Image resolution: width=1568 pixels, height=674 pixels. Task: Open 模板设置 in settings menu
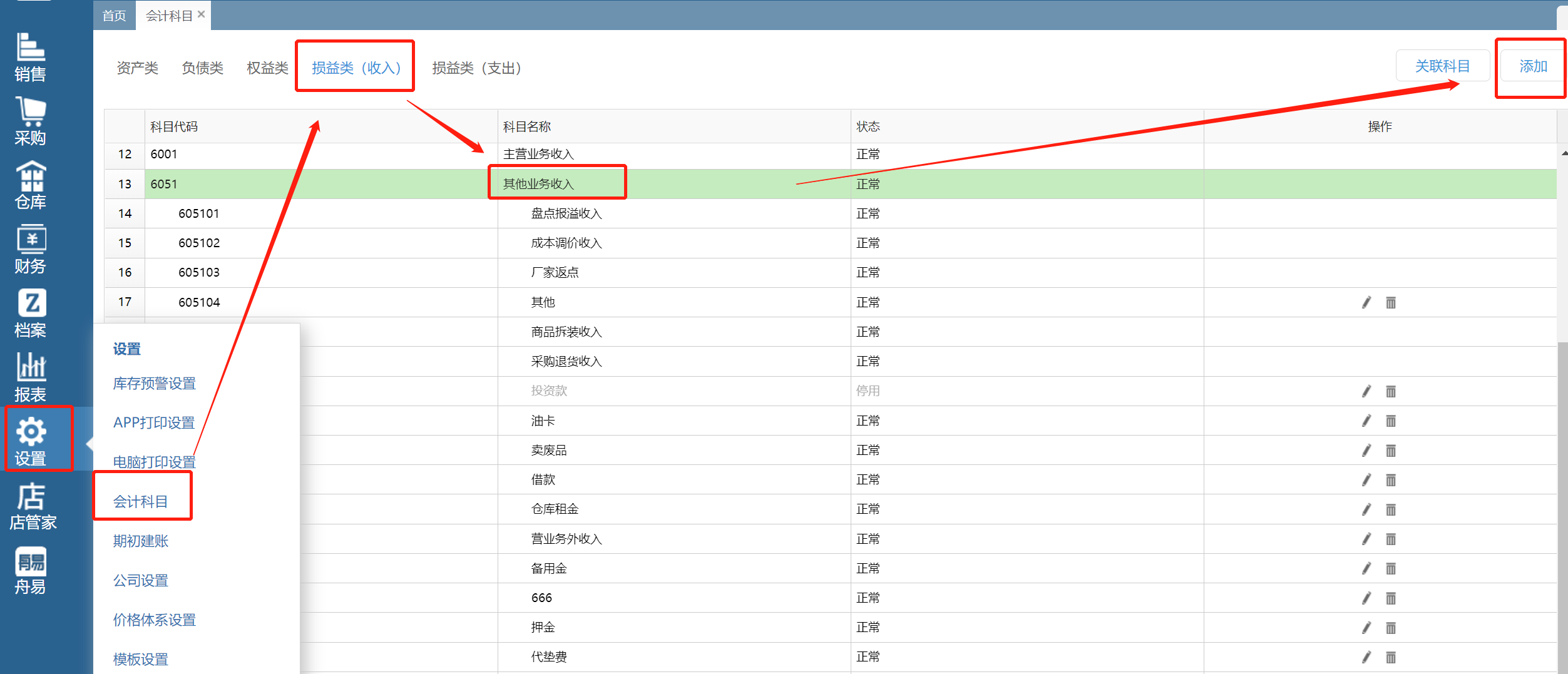click(141, 660)
